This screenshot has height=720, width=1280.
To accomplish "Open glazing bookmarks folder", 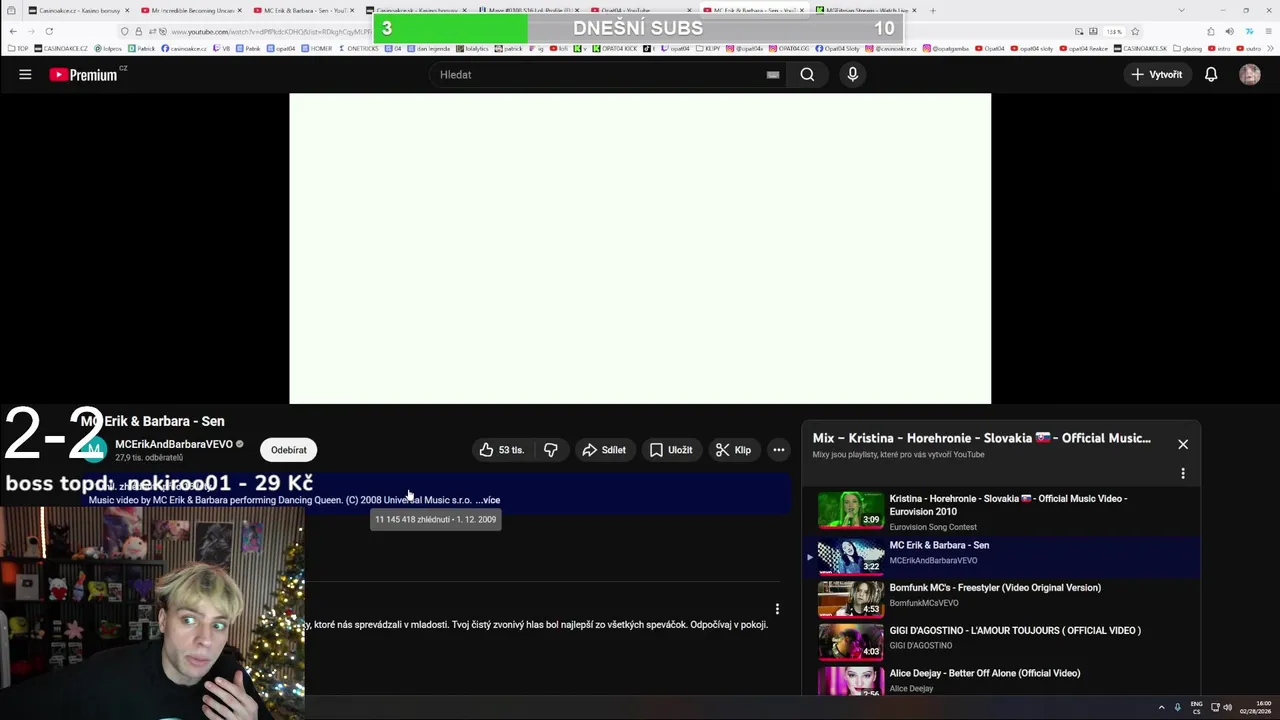I will tap(1188, 48).
